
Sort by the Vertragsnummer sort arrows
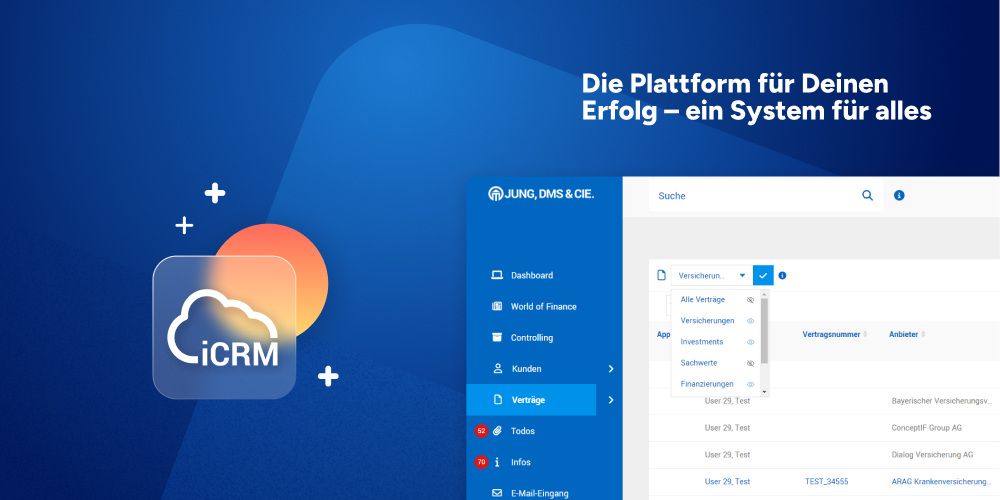[x=865, y=335]
